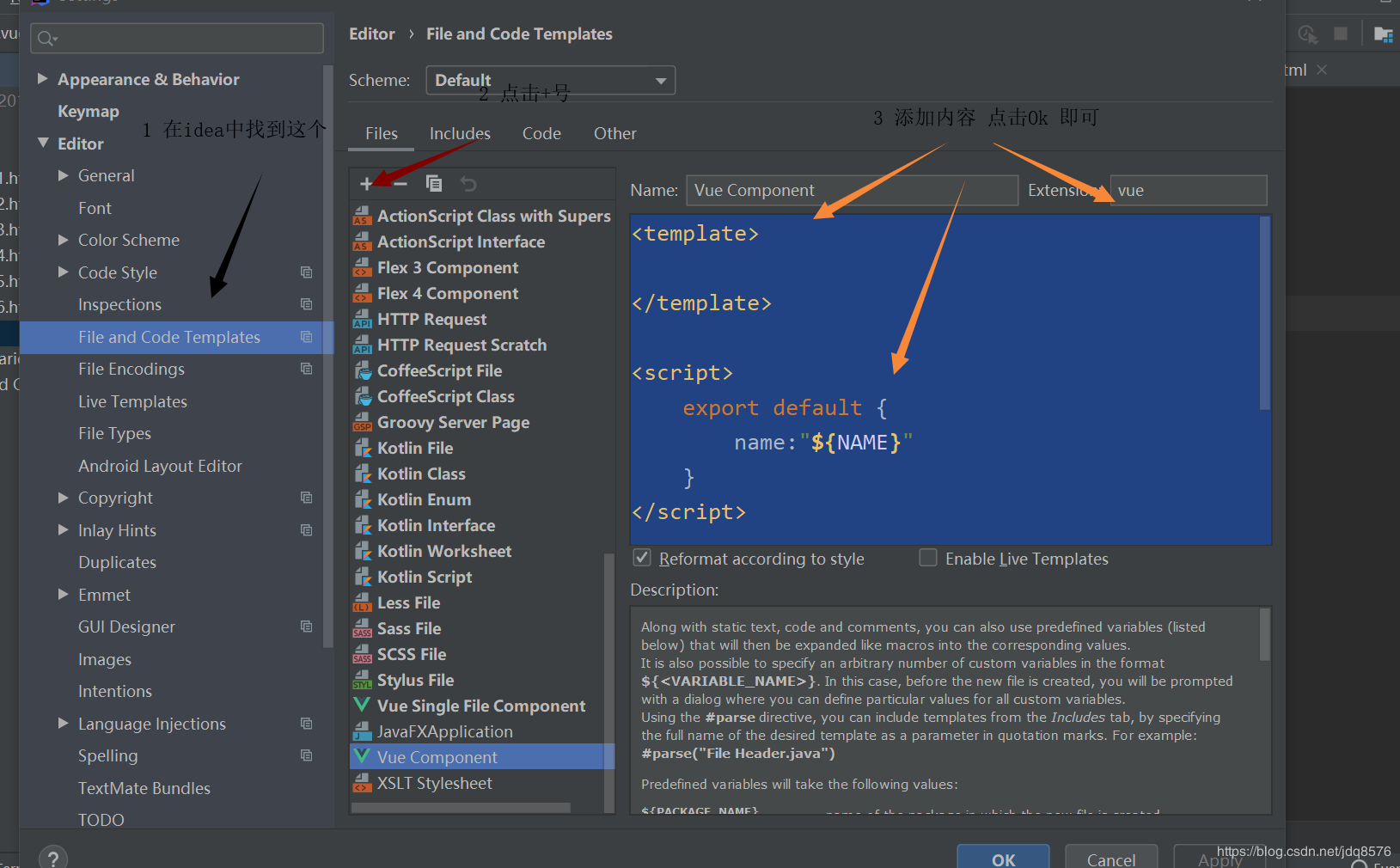Expand the Color Scheme node
The image size is (1400, 868).
[x=63, y=240]
